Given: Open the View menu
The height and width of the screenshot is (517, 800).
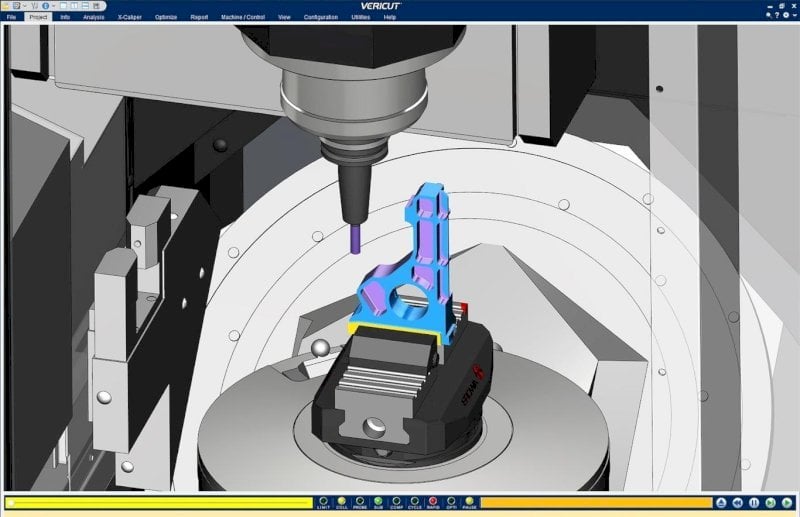Looking at the screenshot, I should point(284,17).
